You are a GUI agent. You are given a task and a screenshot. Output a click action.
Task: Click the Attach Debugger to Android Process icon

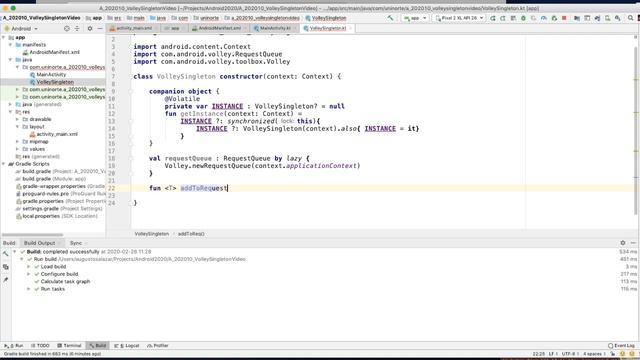[554, 18]
